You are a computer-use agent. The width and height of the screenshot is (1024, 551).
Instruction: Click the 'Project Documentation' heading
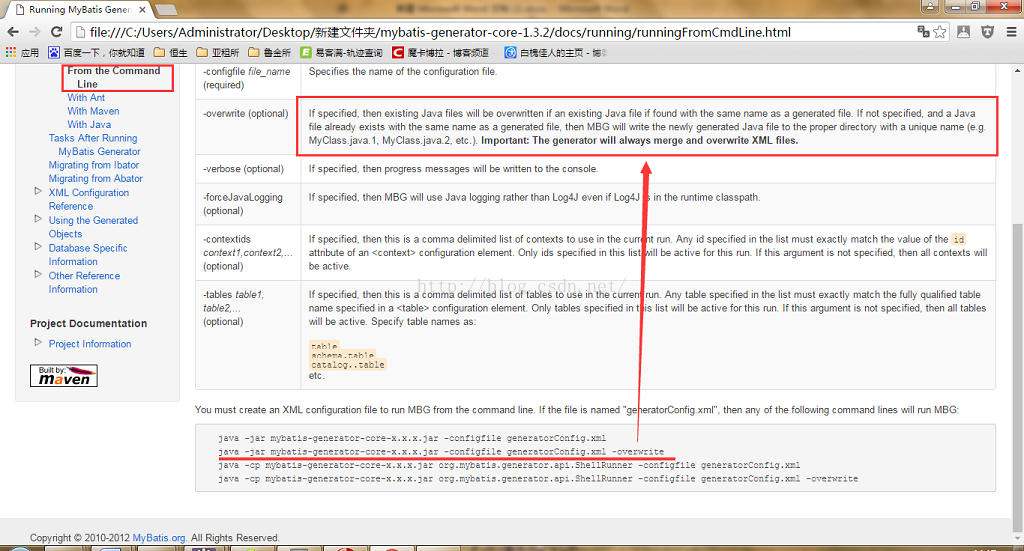click(88, 323)
